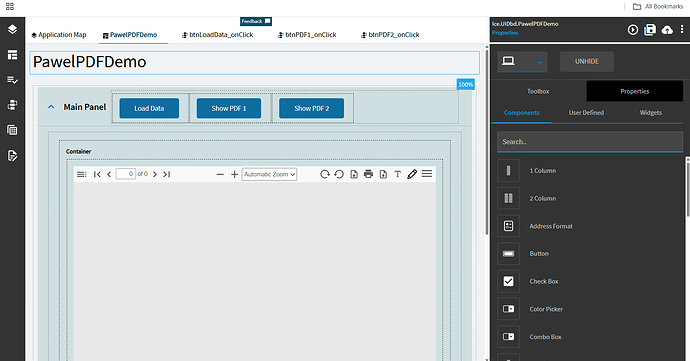
Task: Select the Button component
Action: point(590,254)
